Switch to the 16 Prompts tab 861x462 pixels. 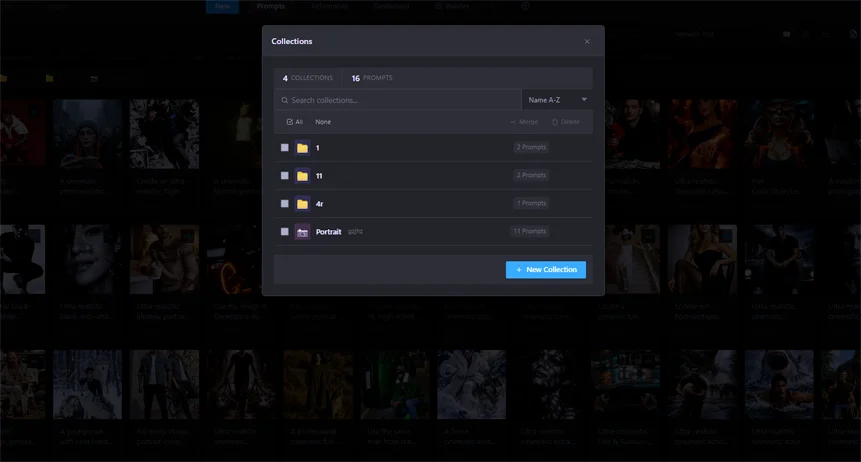(372, 78)
